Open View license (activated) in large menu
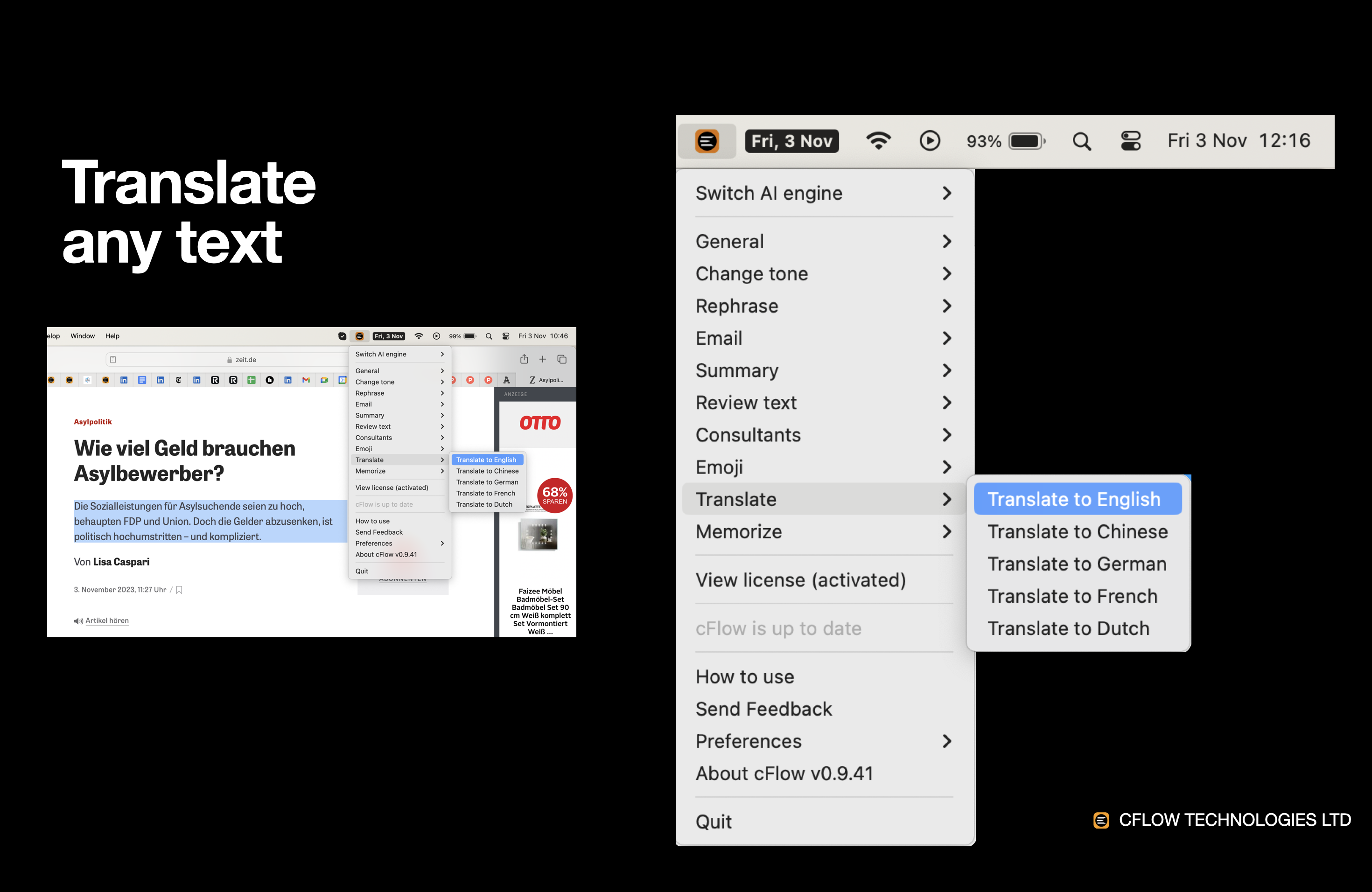This screenshot has width=1372, height=892. 800,580
